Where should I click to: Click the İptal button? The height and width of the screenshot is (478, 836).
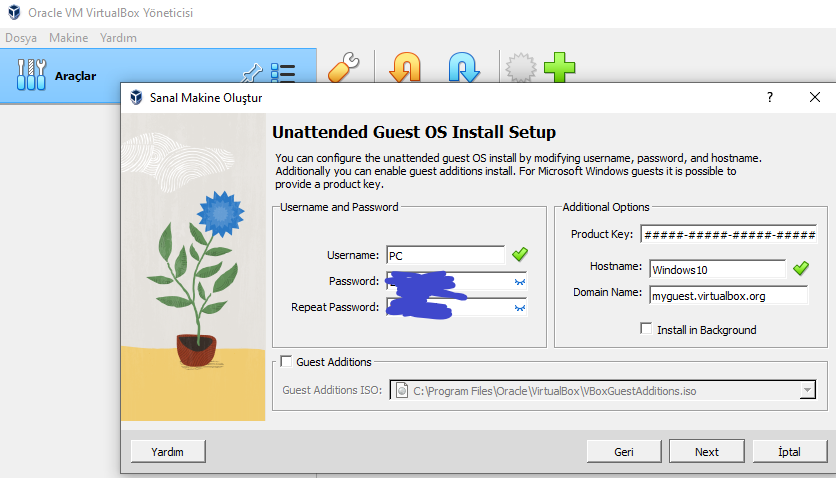click(x=789, y=452)
